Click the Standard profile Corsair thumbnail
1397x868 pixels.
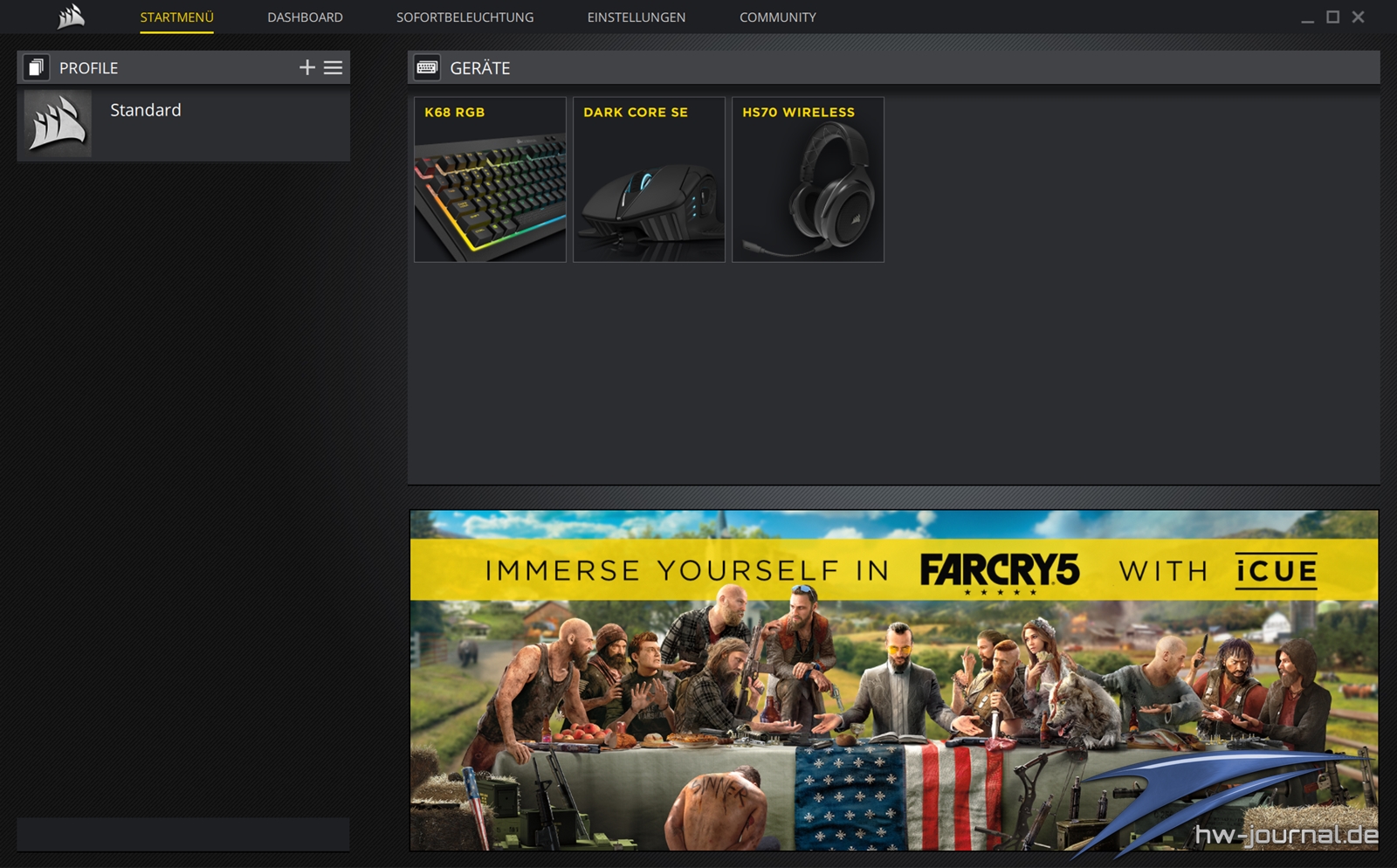(x=58, y=123)
